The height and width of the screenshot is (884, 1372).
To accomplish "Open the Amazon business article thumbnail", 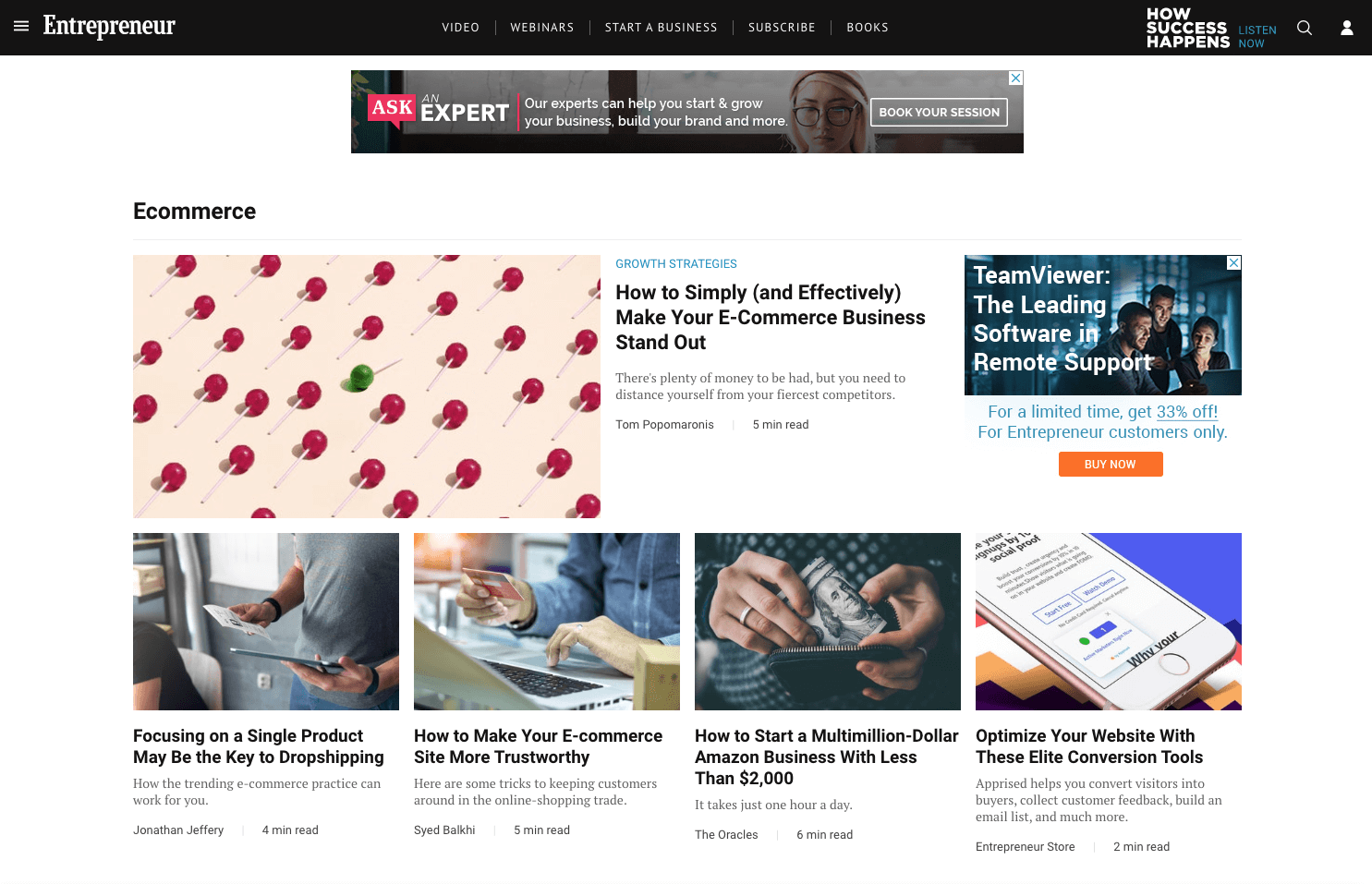I will tap(828, 622).
